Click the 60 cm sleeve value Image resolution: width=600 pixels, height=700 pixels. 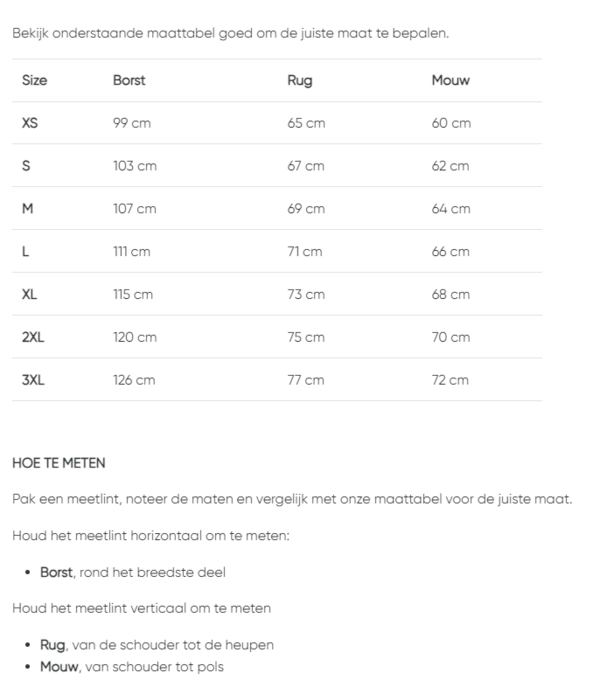pos(451,123)
